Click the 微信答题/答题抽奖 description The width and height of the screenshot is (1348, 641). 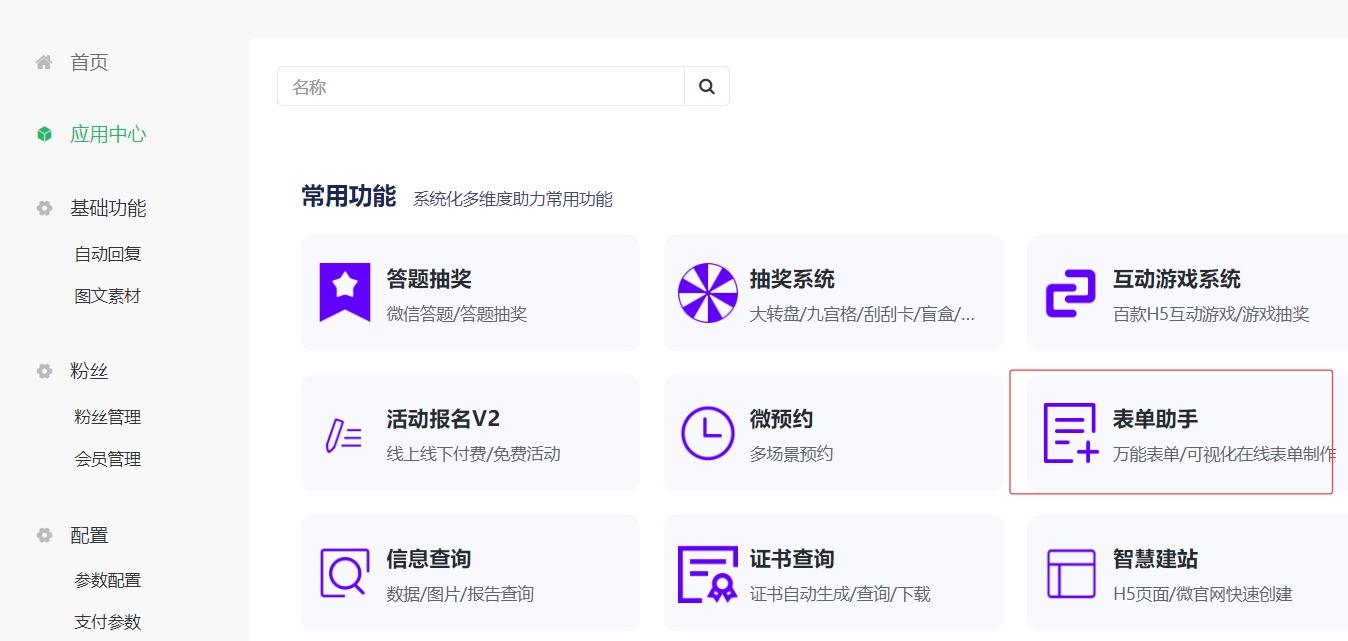point(457,314)
